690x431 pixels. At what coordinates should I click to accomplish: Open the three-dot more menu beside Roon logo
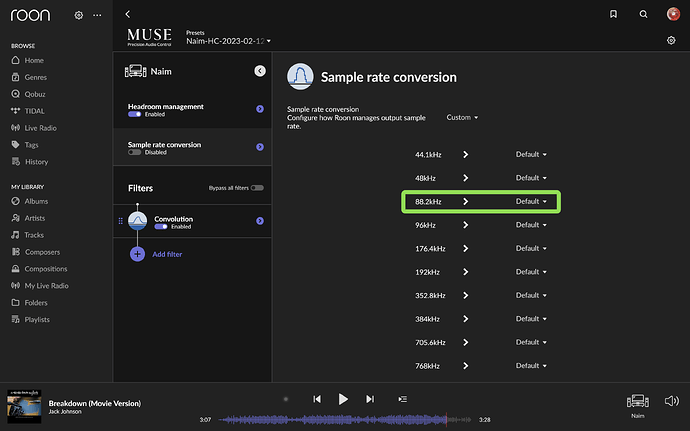pos(97,15)
